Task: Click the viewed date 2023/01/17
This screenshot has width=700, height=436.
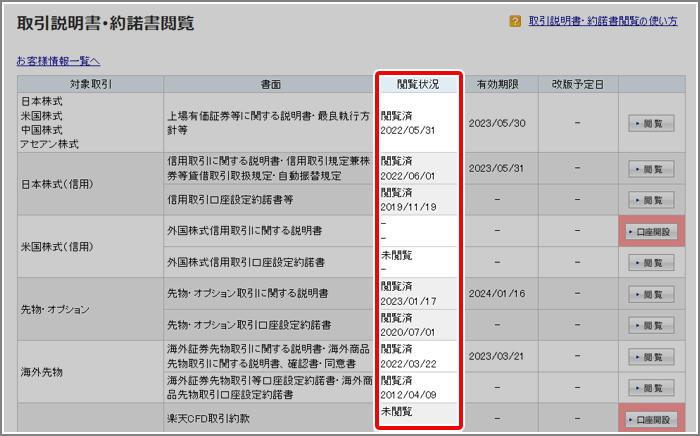Action: (x=408, y=301)
